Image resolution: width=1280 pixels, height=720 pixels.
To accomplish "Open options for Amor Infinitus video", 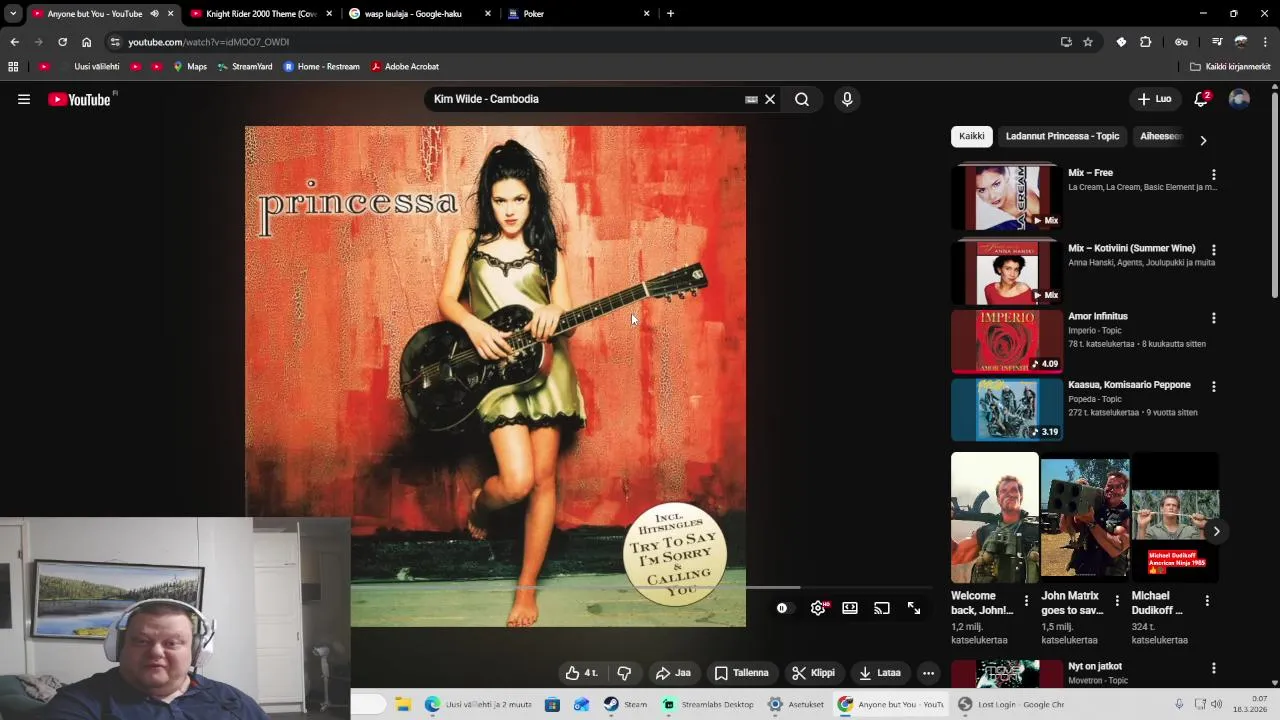I will coord(1214,318).
